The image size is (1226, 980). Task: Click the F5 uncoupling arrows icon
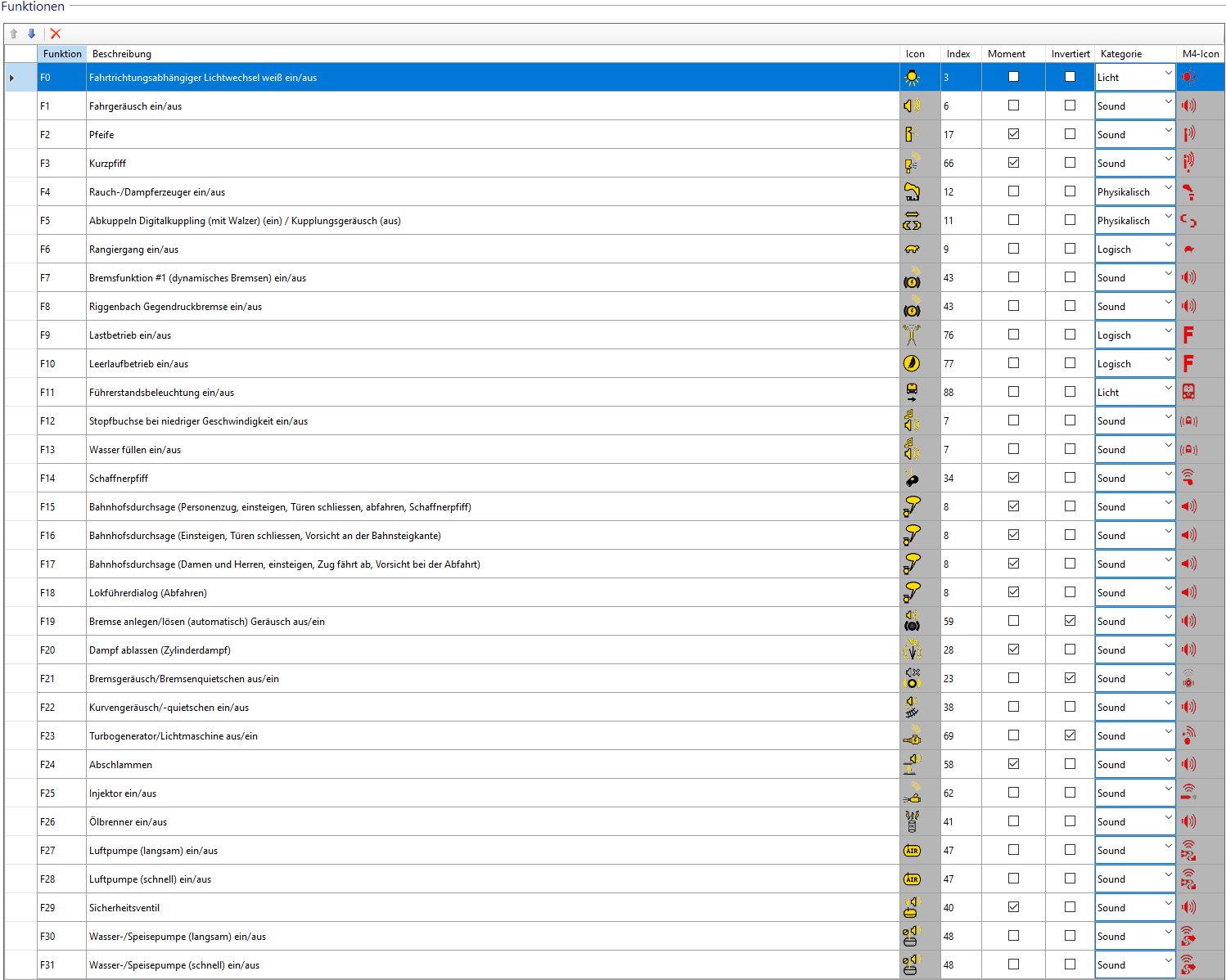(x=912, y=221)
